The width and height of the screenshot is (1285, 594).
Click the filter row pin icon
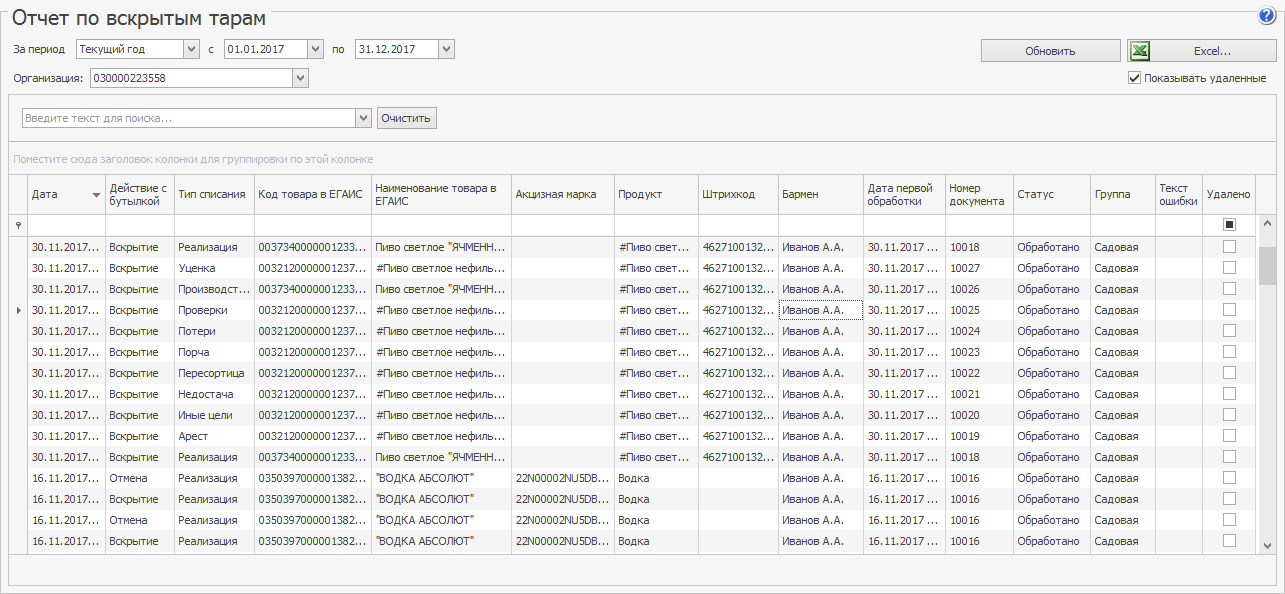(17, 226)
